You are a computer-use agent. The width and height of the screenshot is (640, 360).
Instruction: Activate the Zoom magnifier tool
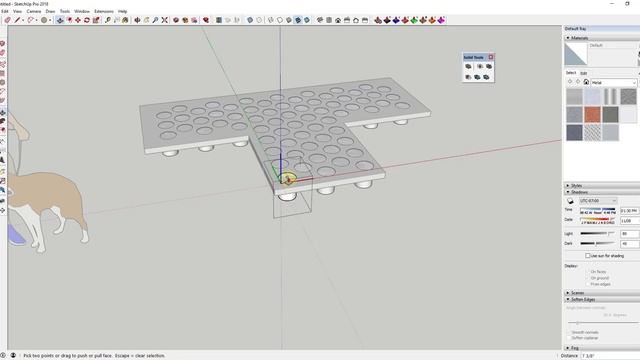pyautogui.click(x=155, y=20)
